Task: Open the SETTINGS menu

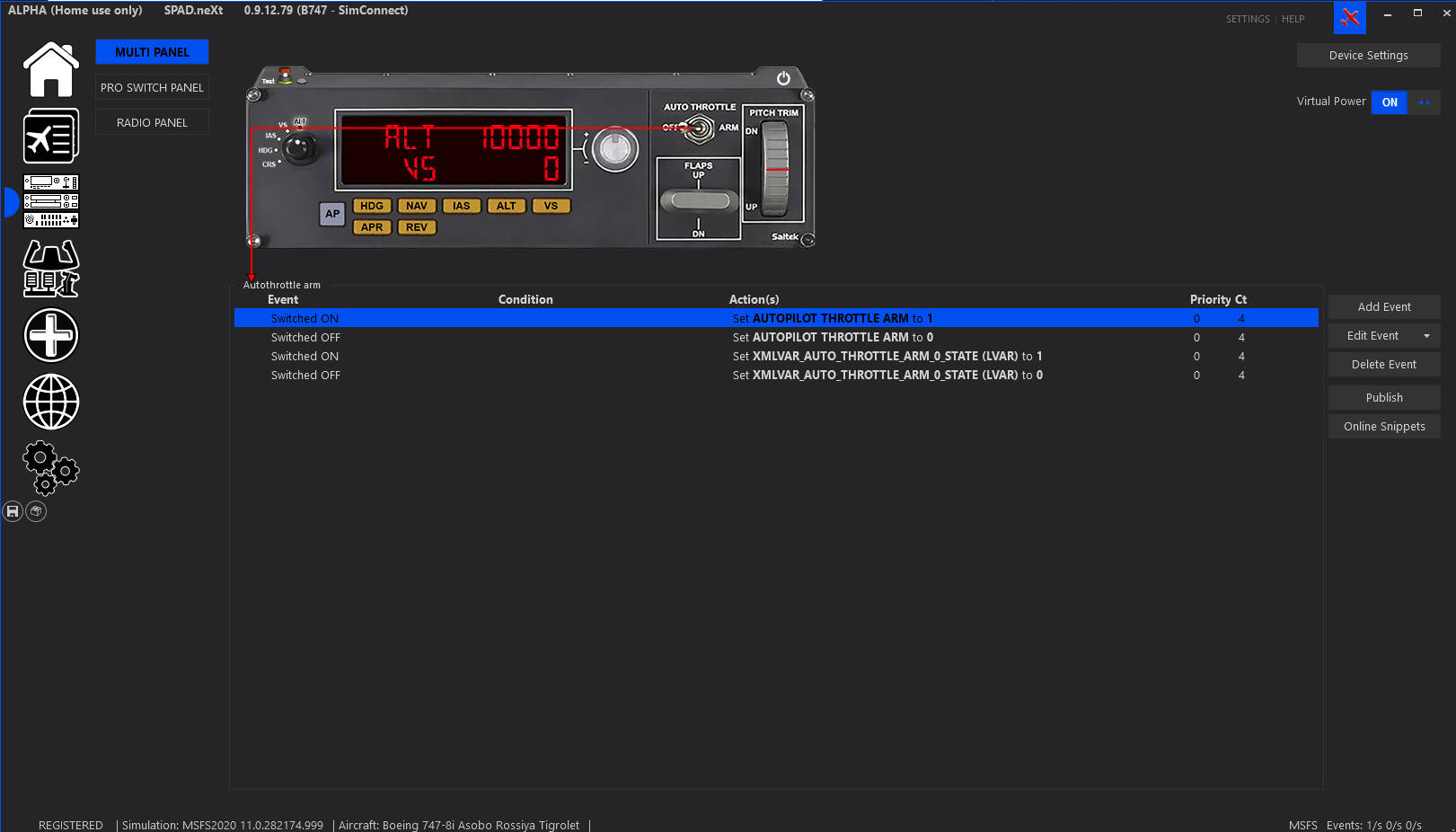Action: (x=1248, y=18)
